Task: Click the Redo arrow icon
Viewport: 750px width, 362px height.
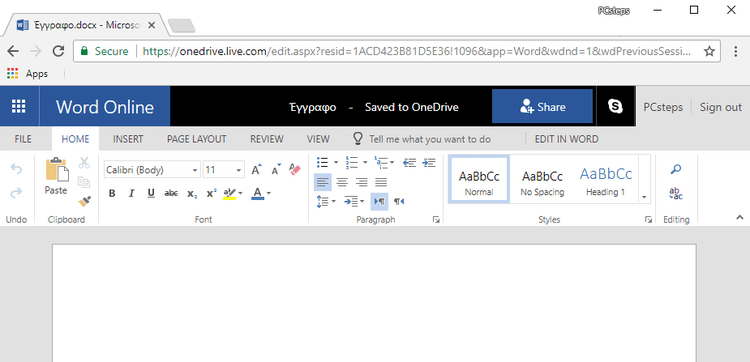Action: 16,193
